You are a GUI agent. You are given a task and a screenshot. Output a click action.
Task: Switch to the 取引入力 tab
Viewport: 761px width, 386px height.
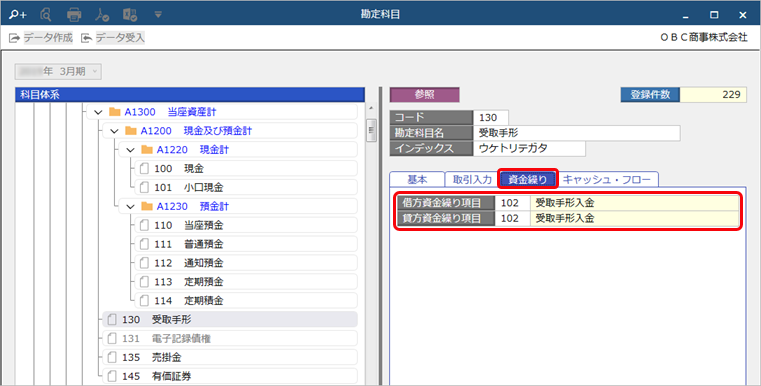point(472,180)
